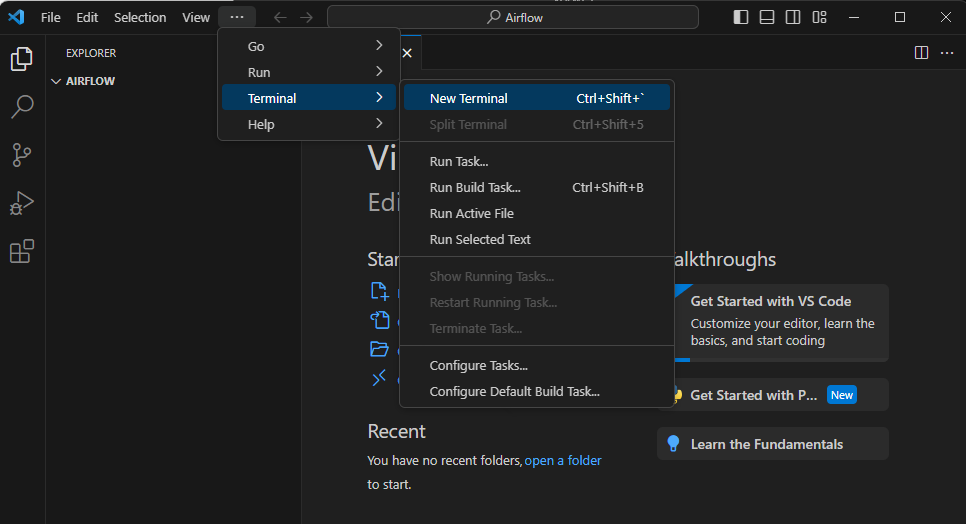Image resolution: width=966 pixels, height=524 pixels.
Task: Expand the Run submenu arrow
Action: pos(379,71)
